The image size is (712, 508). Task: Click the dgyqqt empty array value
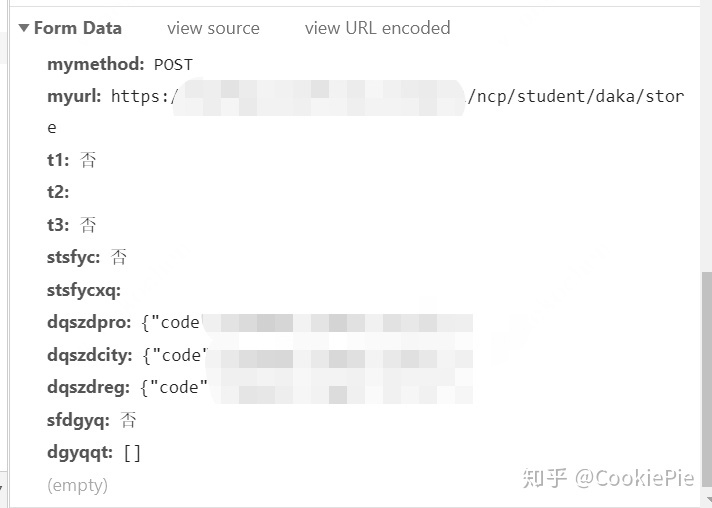132,453
